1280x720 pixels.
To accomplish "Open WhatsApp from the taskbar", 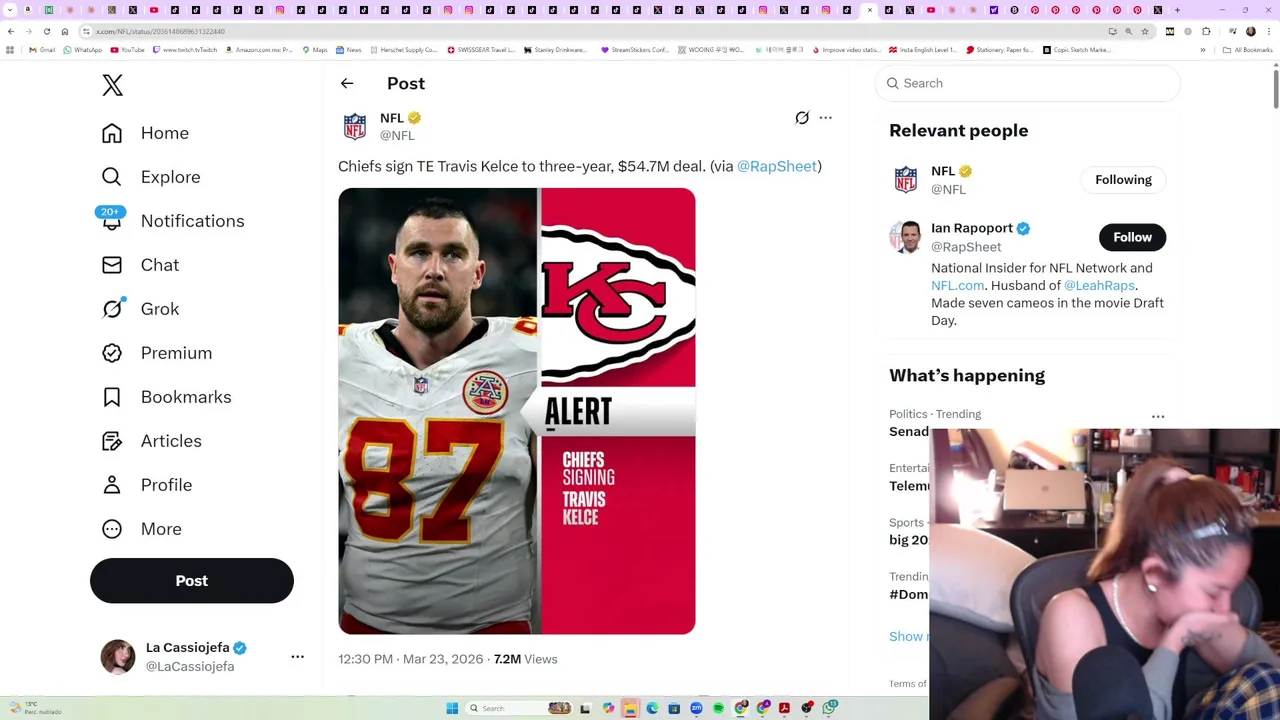I will [x=829, y=707].
